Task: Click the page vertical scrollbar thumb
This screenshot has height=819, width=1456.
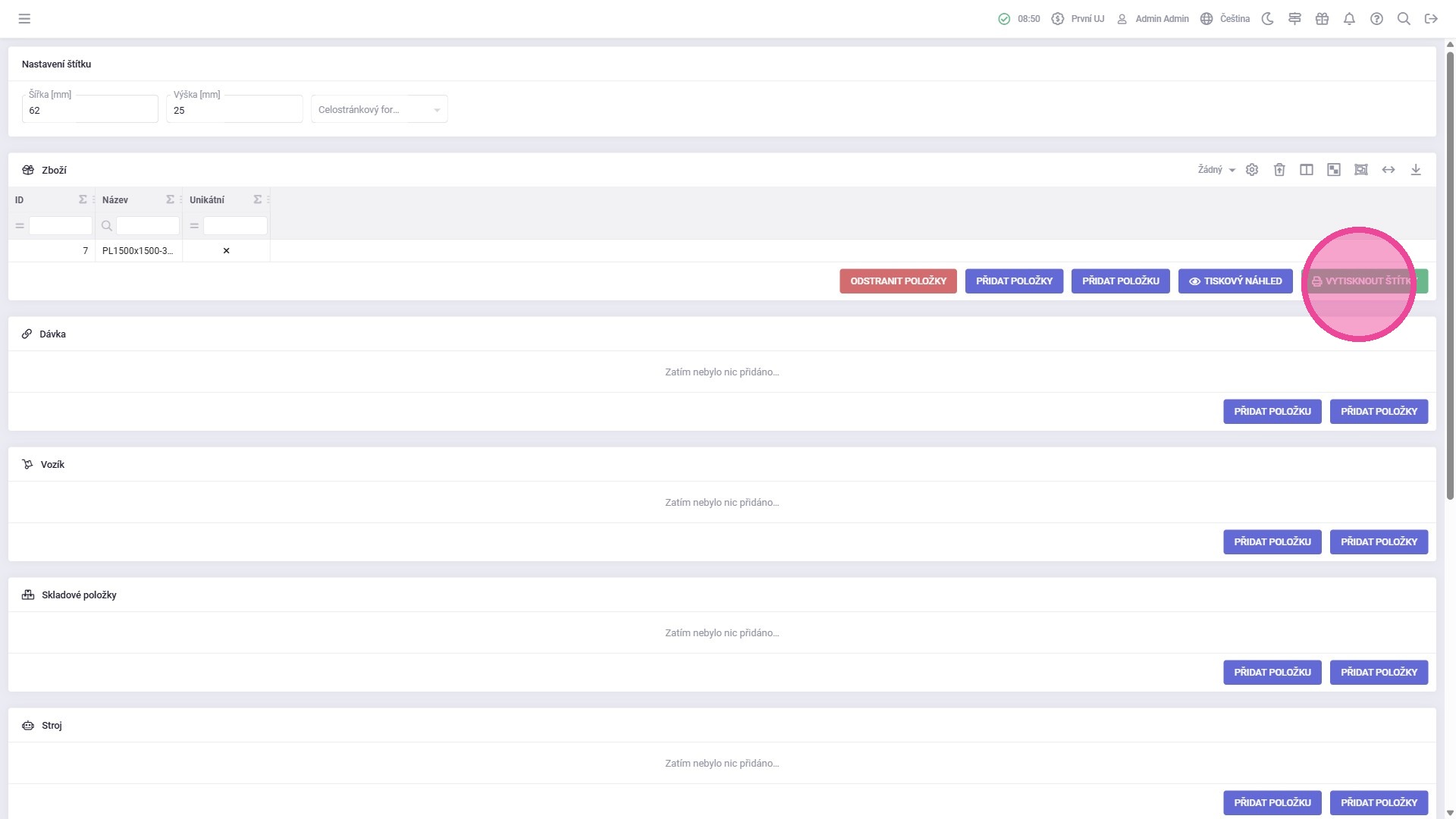Action: point(1450,273)
